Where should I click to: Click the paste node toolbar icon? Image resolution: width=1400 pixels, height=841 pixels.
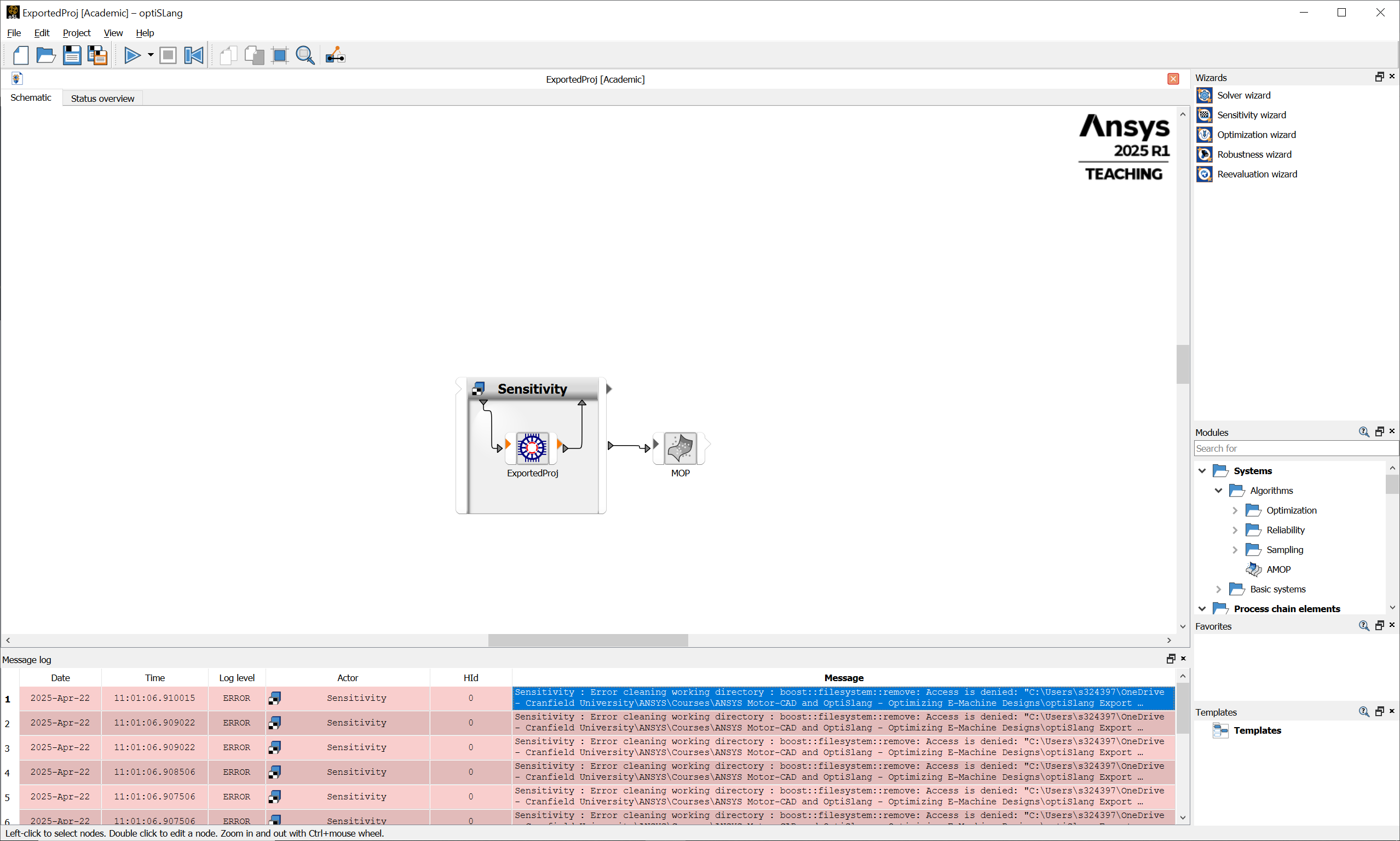click(x=255, y=55)
